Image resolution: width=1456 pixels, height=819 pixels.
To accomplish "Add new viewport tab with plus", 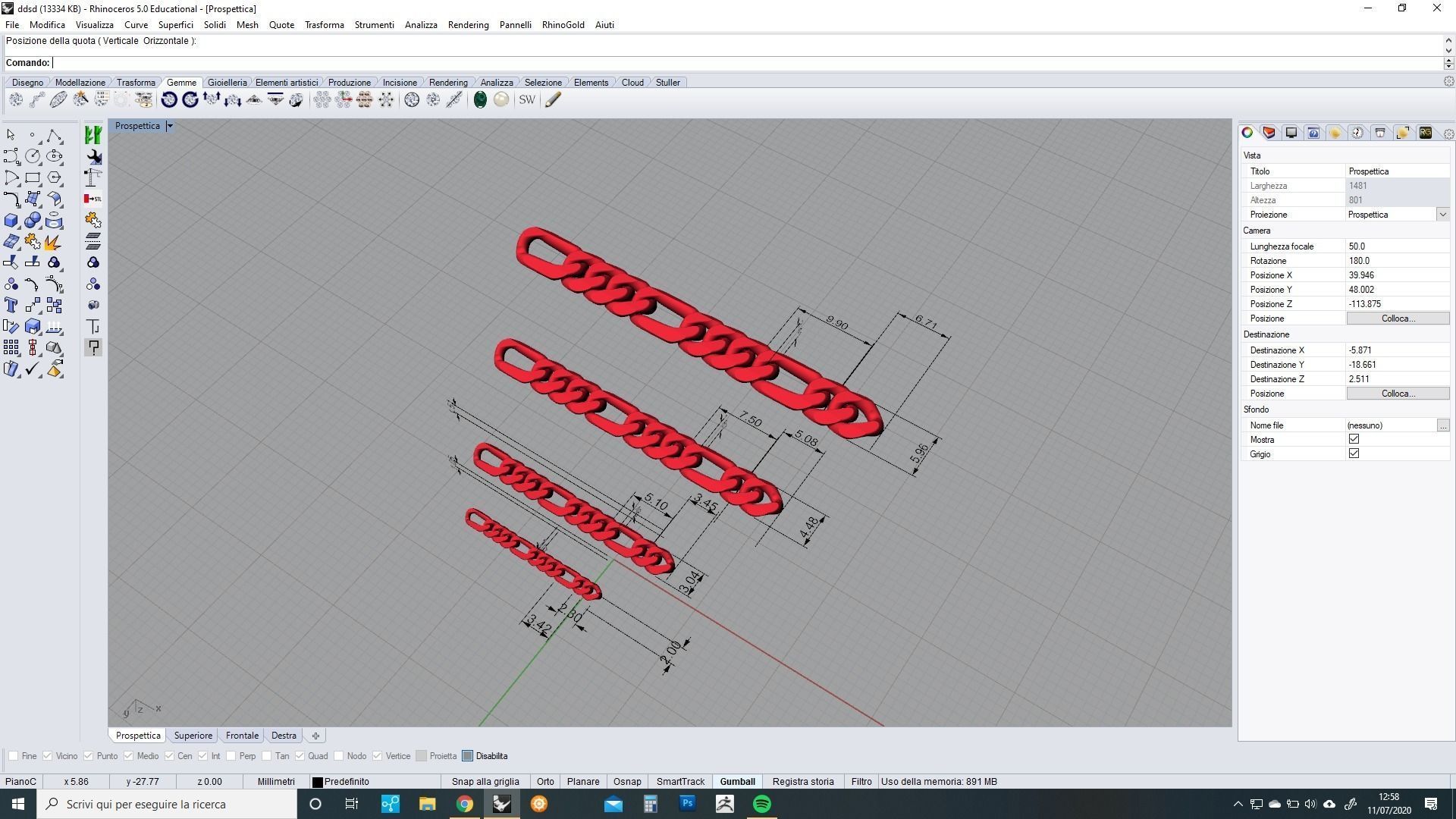I will coord(315,736).
